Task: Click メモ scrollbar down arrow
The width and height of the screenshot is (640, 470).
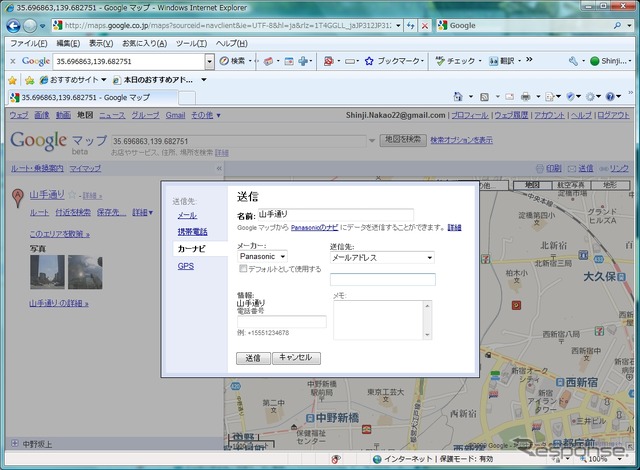Action: pos(427,335)
